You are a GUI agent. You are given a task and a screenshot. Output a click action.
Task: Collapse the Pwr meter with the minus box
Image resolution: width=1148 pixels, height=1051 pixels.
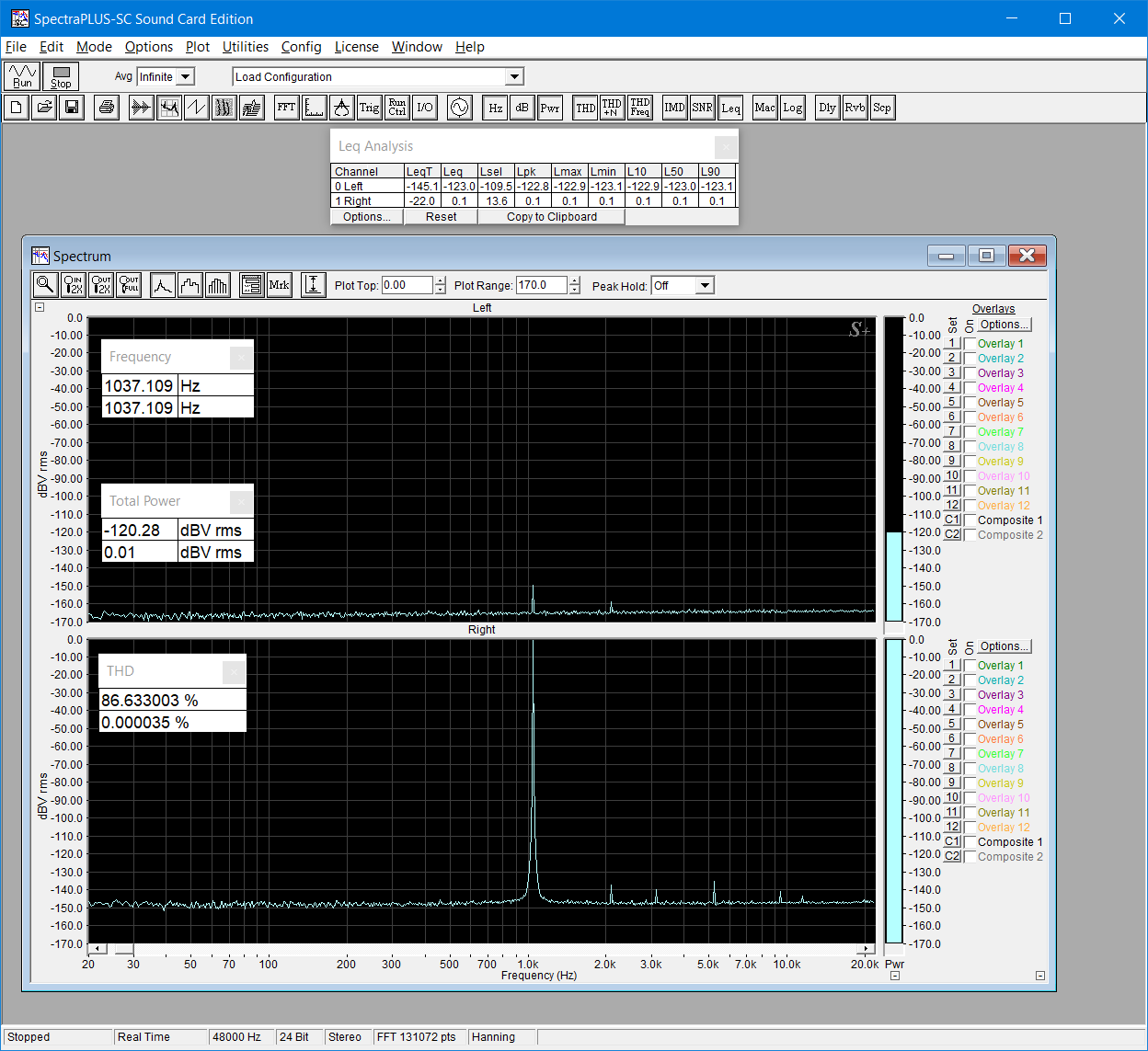coord(895,976)
